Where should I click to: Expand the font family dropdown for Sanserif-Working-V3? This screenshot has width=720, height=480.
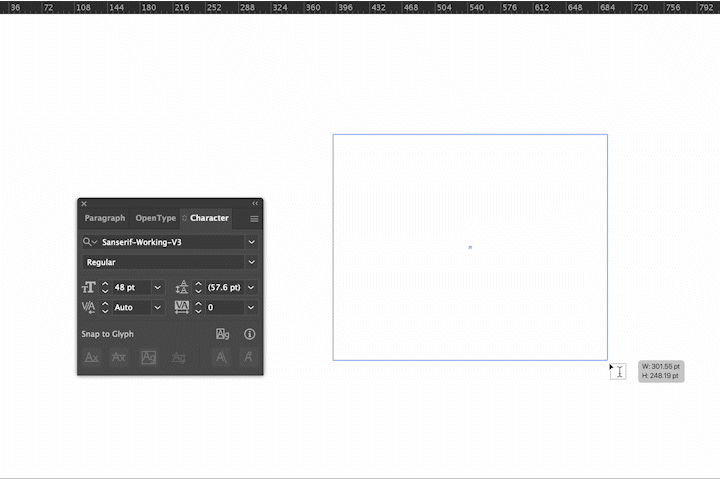(x=251, y=242)
